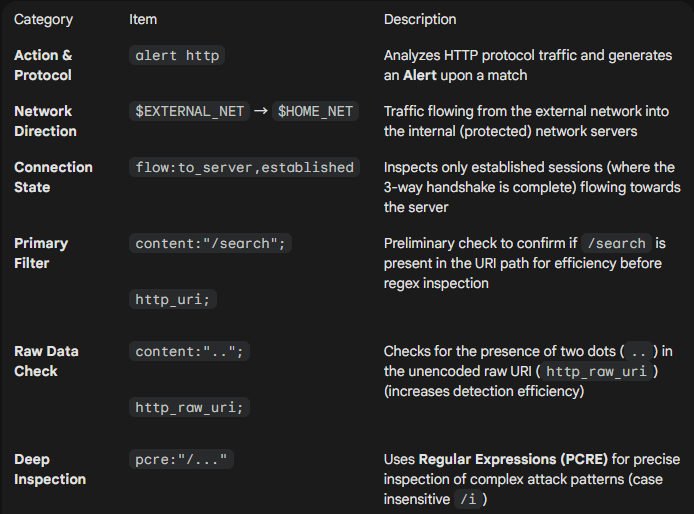Click the /i code chip in Description
The image size is (694, 514).
(x=467, y=499)
